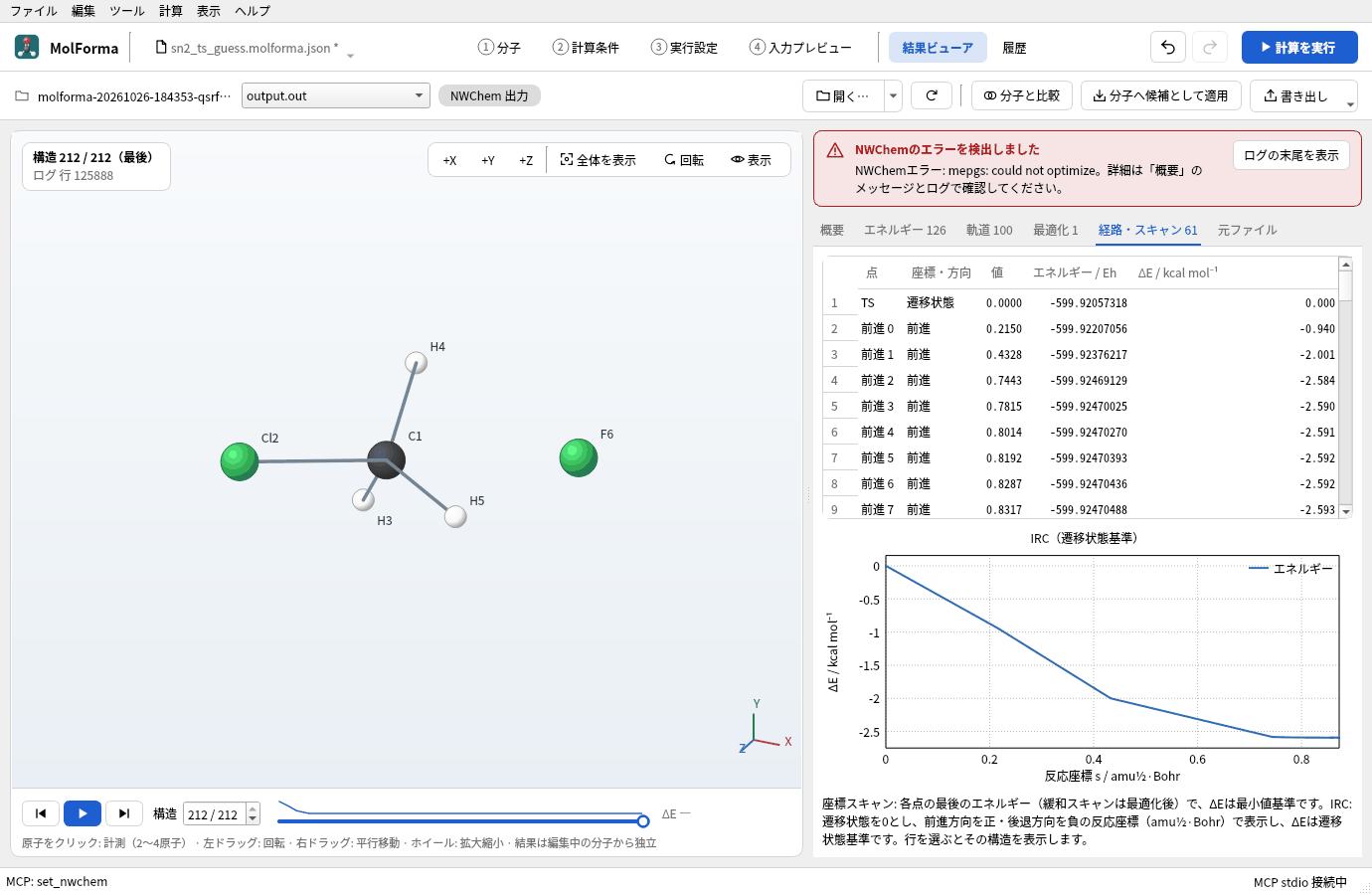The width and height of the screenshot is (1372, 895).
Task: Click the redo arrow icon
Action: pos(1210,47)
